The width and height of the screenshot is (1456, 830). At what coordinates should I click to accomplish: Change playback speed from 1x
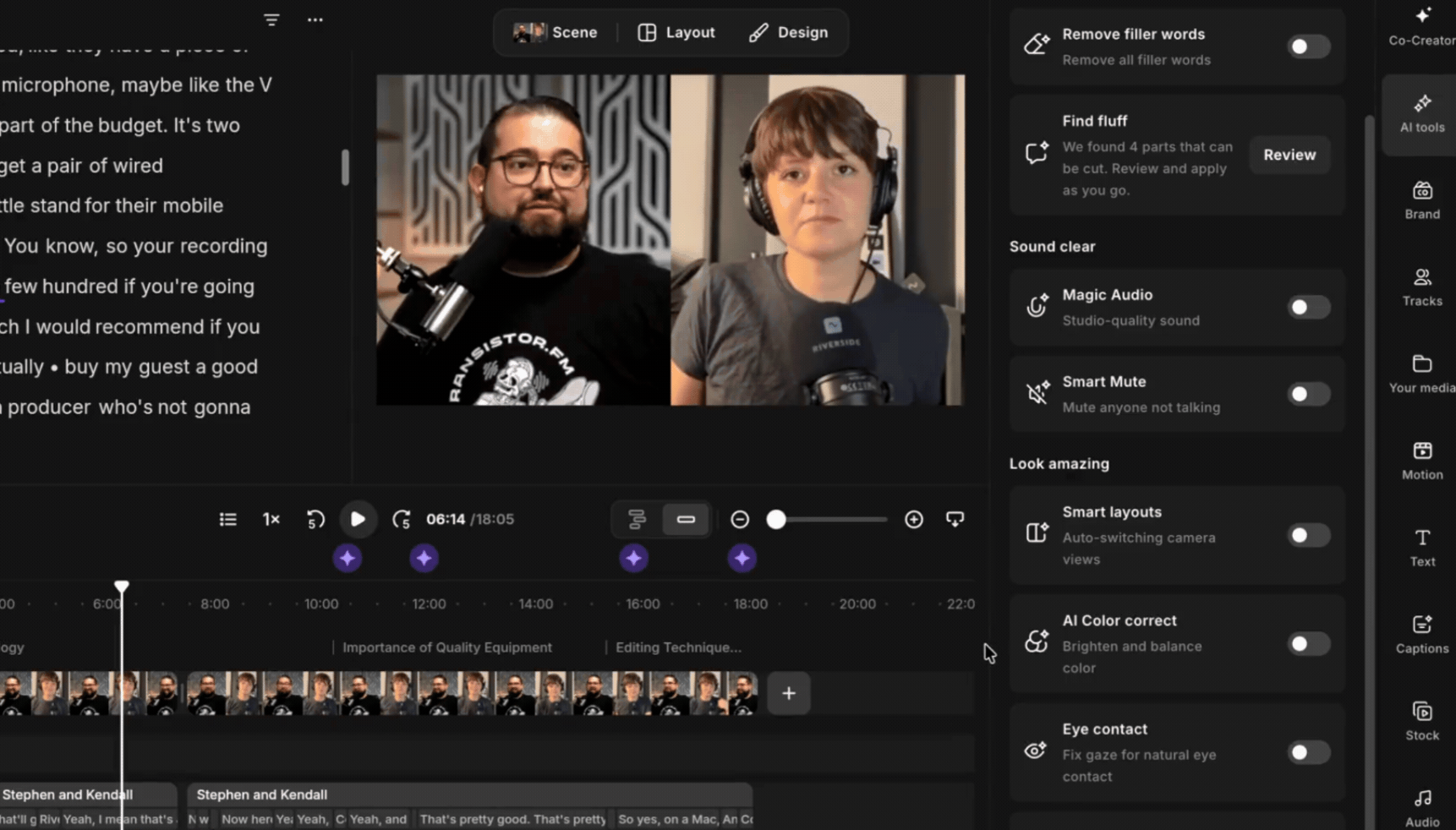pyautogui.click(x=271, y=519)
